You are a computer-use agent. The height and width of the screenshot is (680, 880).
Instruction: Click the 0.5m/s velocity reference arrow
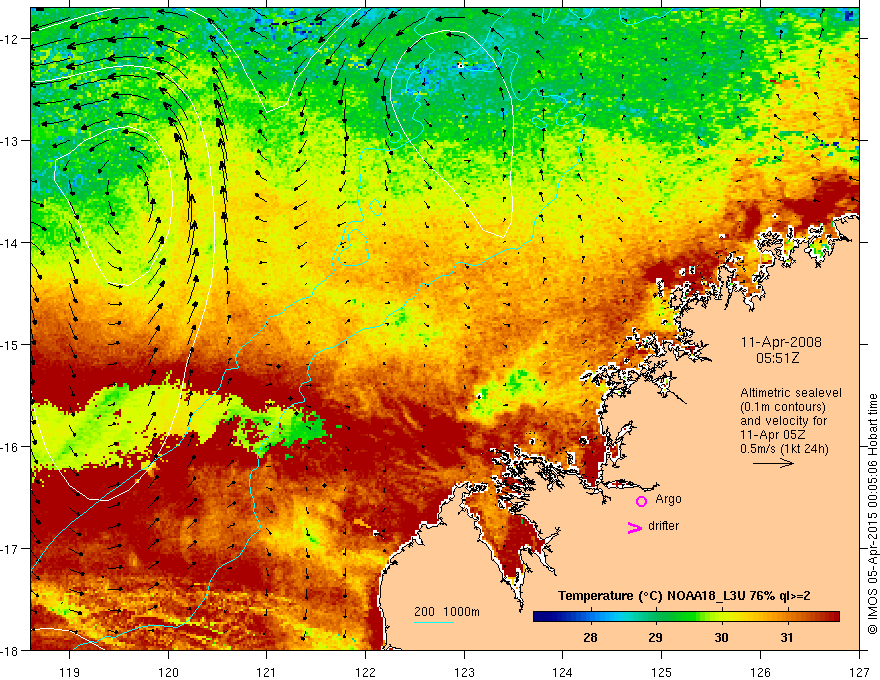(773, 463)
